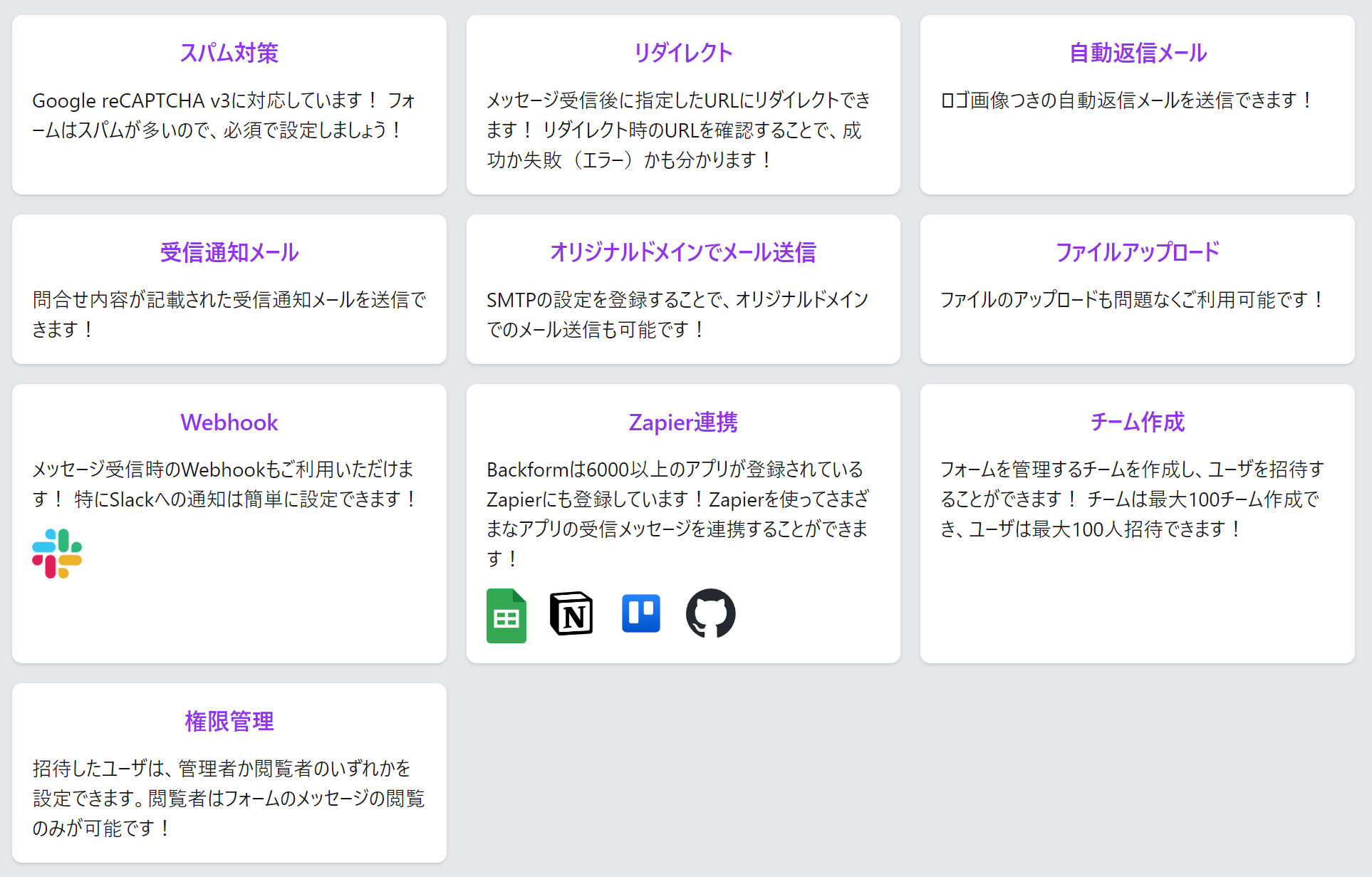Click the Trello logo icon
Screen dimensions: 1372x877
pos(640,613)
